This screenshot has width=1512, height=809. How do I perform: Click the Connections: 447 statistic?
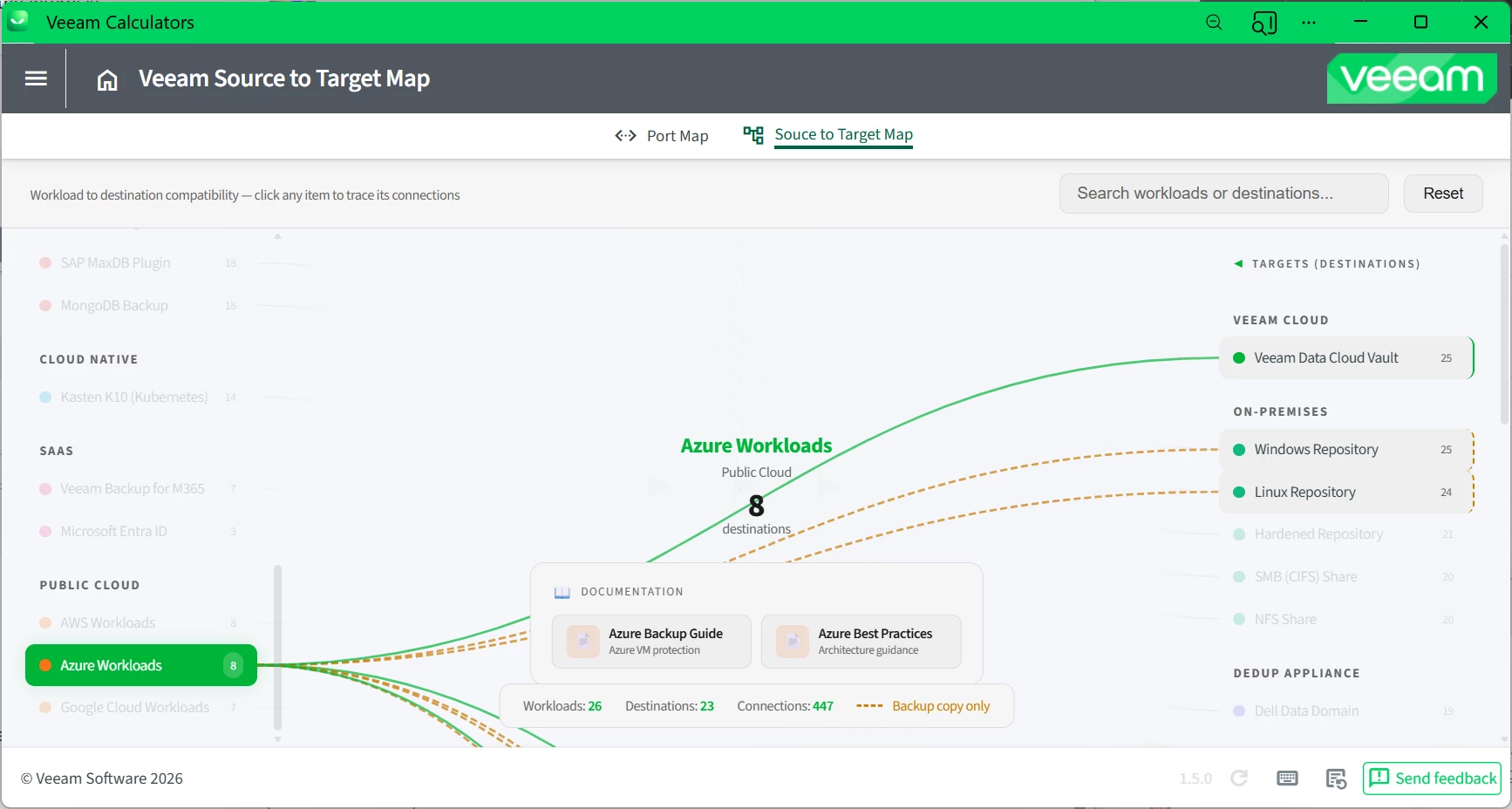(786, 706)
